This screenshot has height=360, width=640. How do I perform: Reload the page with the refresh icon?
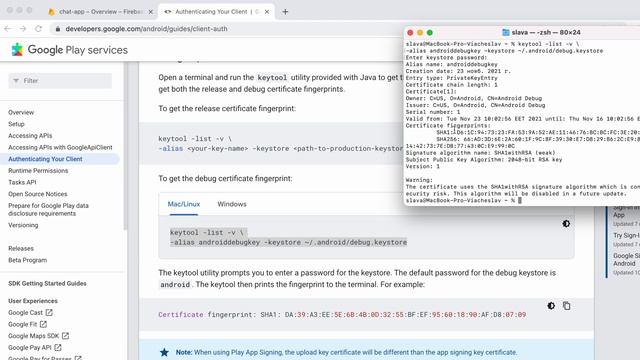coord(38,29)
